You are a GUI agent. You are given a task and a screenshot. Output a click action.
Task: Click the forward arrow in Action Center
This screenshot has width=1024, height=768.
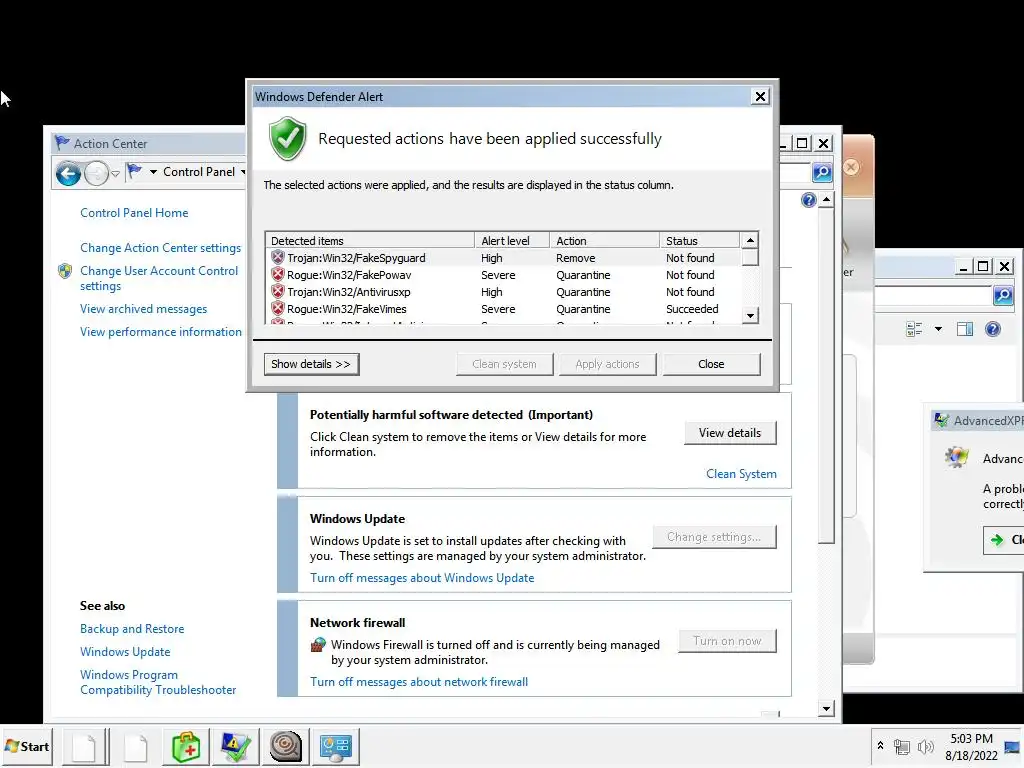coord(96,174)
